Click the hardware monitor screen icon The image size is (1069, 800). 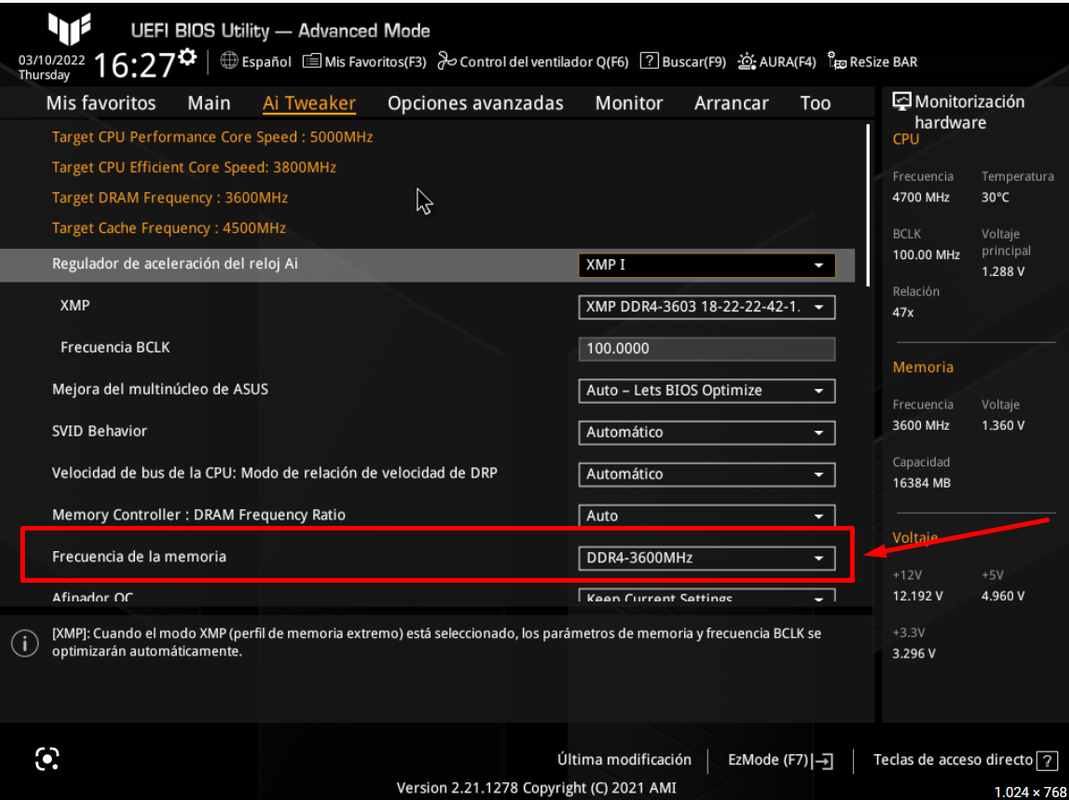[x=901, y=102]
